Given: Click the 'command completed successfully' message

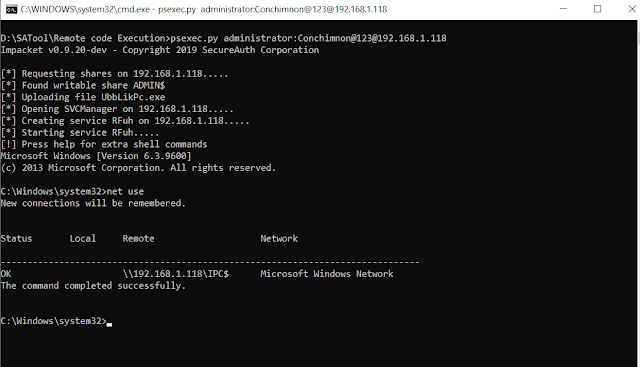Looking at the screenshot, I should pyautogui.click(x=93, y=286).
